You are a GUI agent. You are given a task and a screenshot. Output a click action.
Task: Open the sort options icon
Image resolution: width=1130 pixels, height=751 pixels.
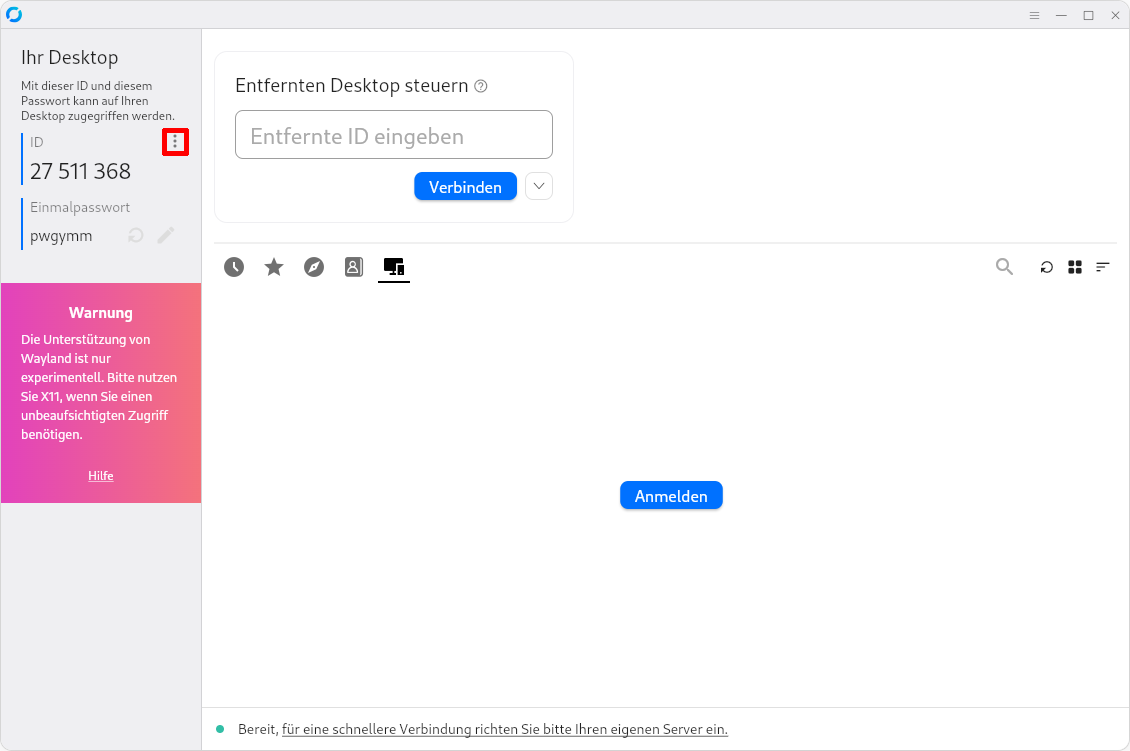pyautogui.click(x=1103, y=267)
